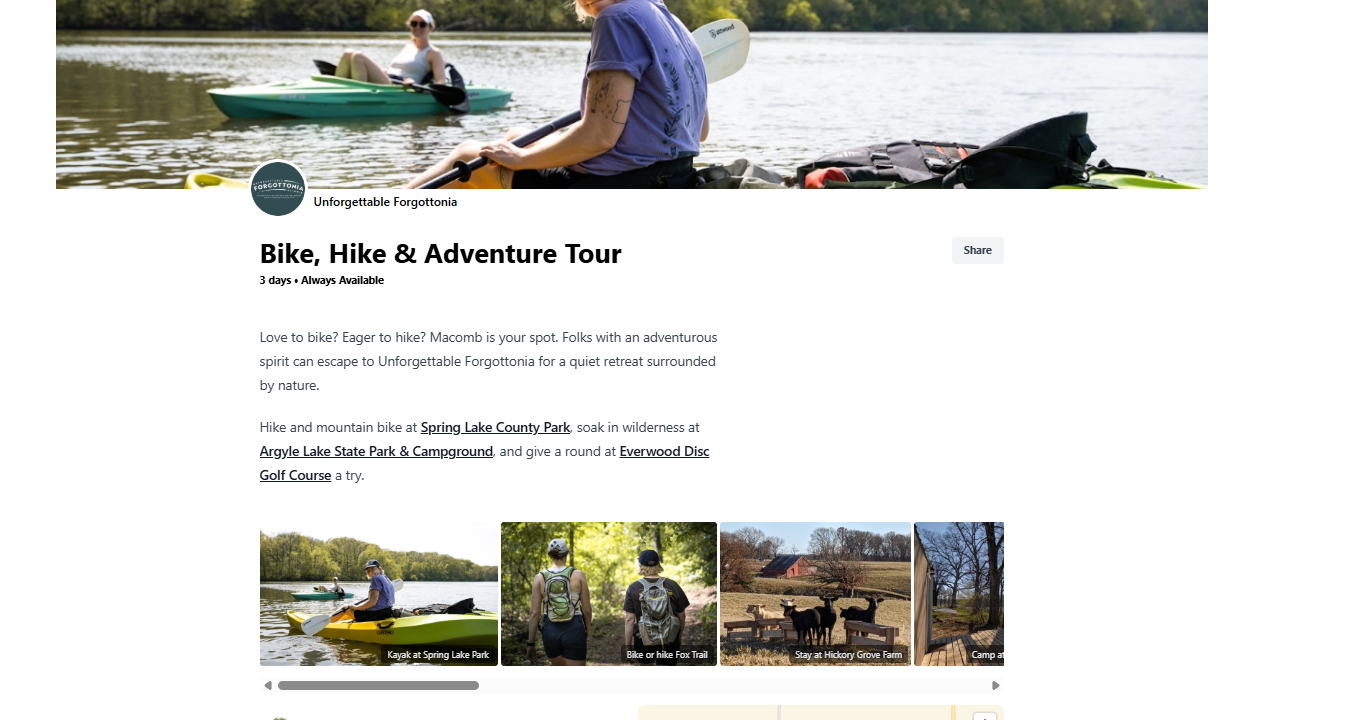This screenshot has height=720, width=1353.
Task: Select the Kayak at Spring Lake Park photo
Action: click(x=379, y=594)
